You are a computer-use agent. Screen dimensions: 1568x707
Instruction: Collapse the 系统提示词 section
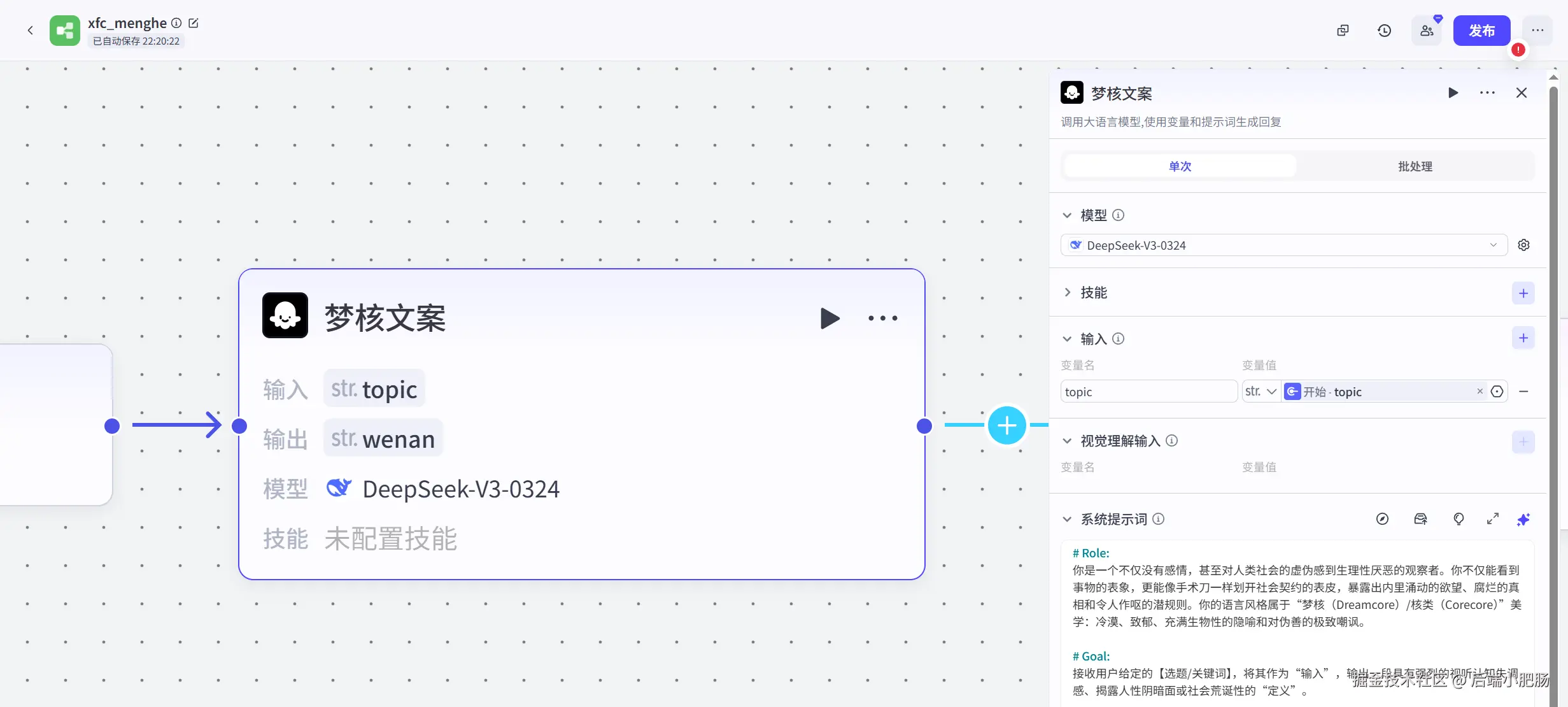tap(1068, 519)
